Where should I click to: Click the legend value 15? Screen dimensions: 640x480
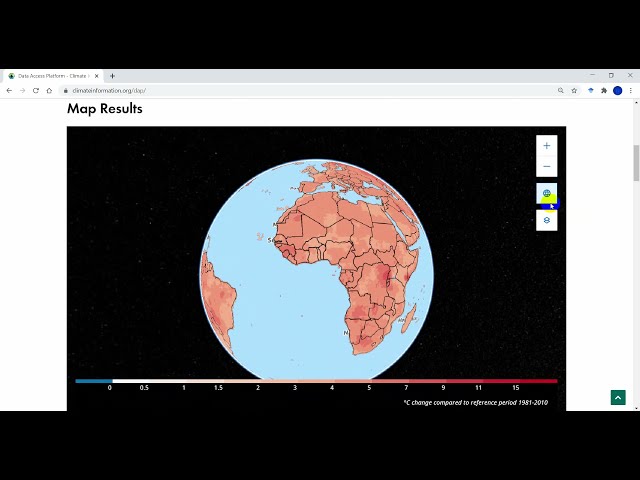516,388
